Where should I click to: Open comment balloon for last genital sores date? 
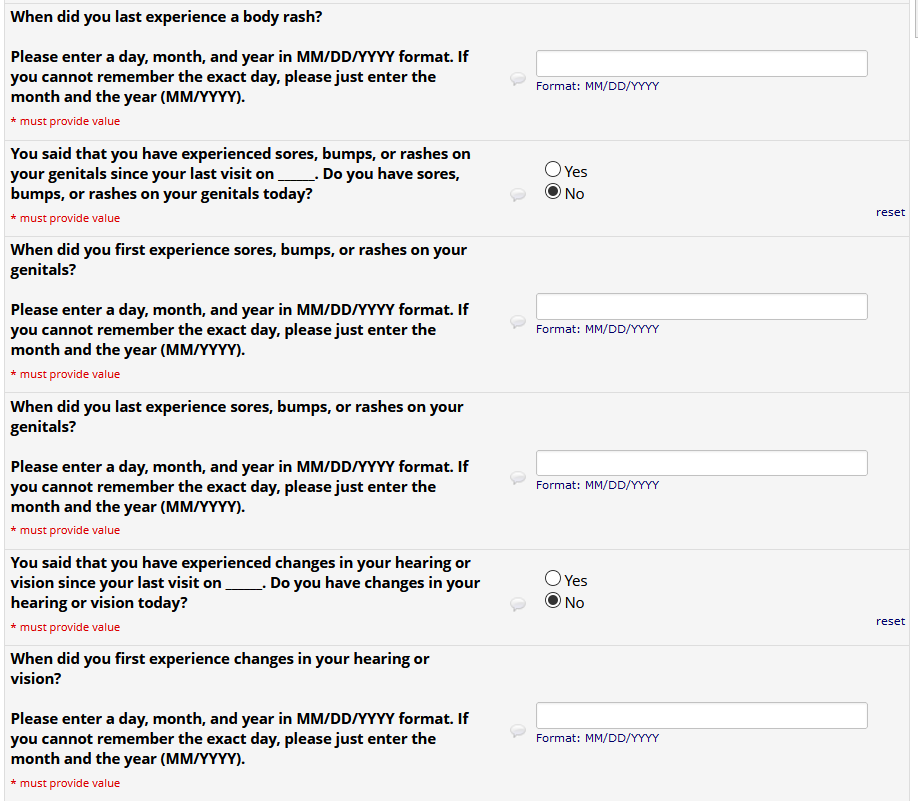[517, 478]
